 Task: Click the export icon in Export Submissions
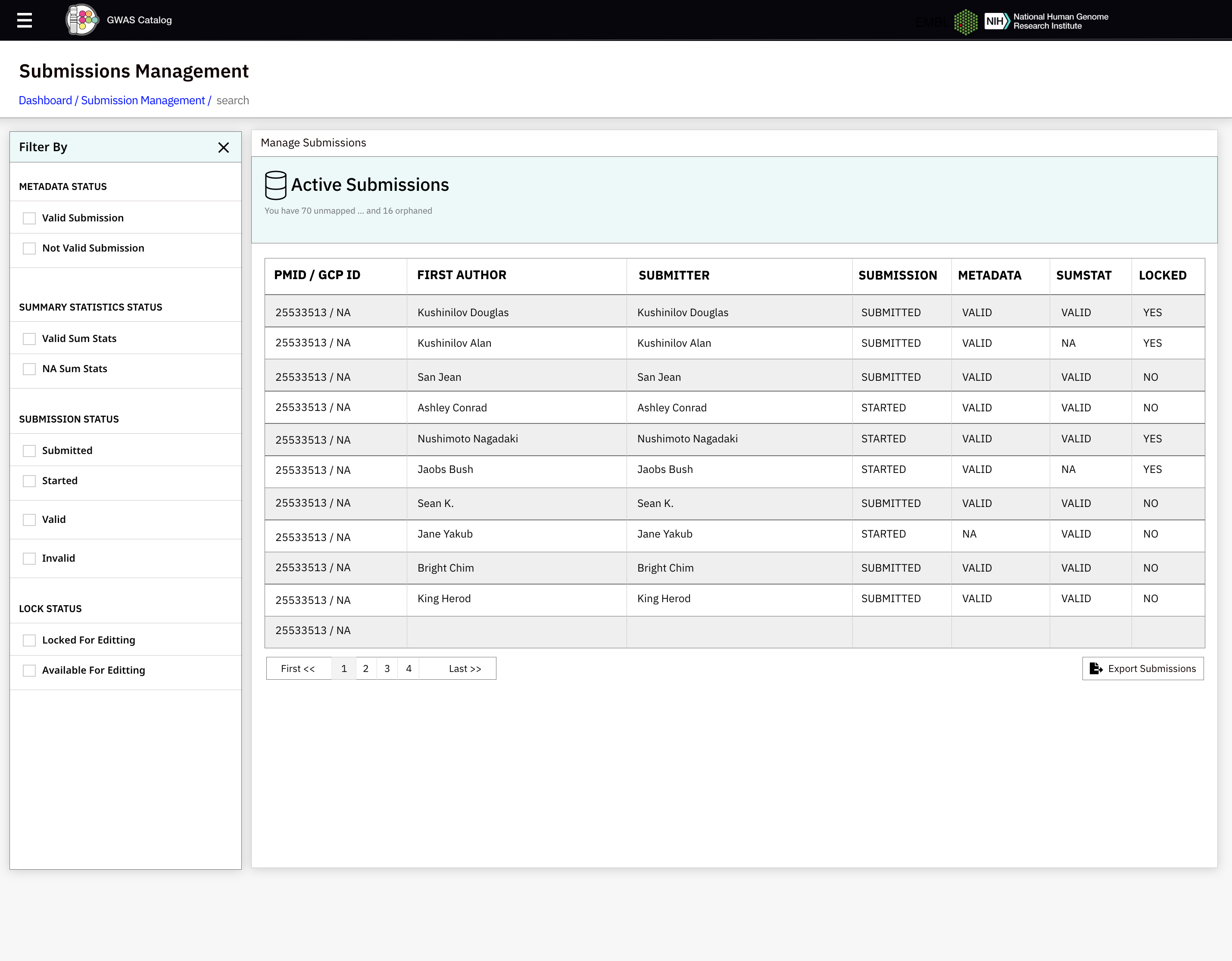coord(1095,668)
